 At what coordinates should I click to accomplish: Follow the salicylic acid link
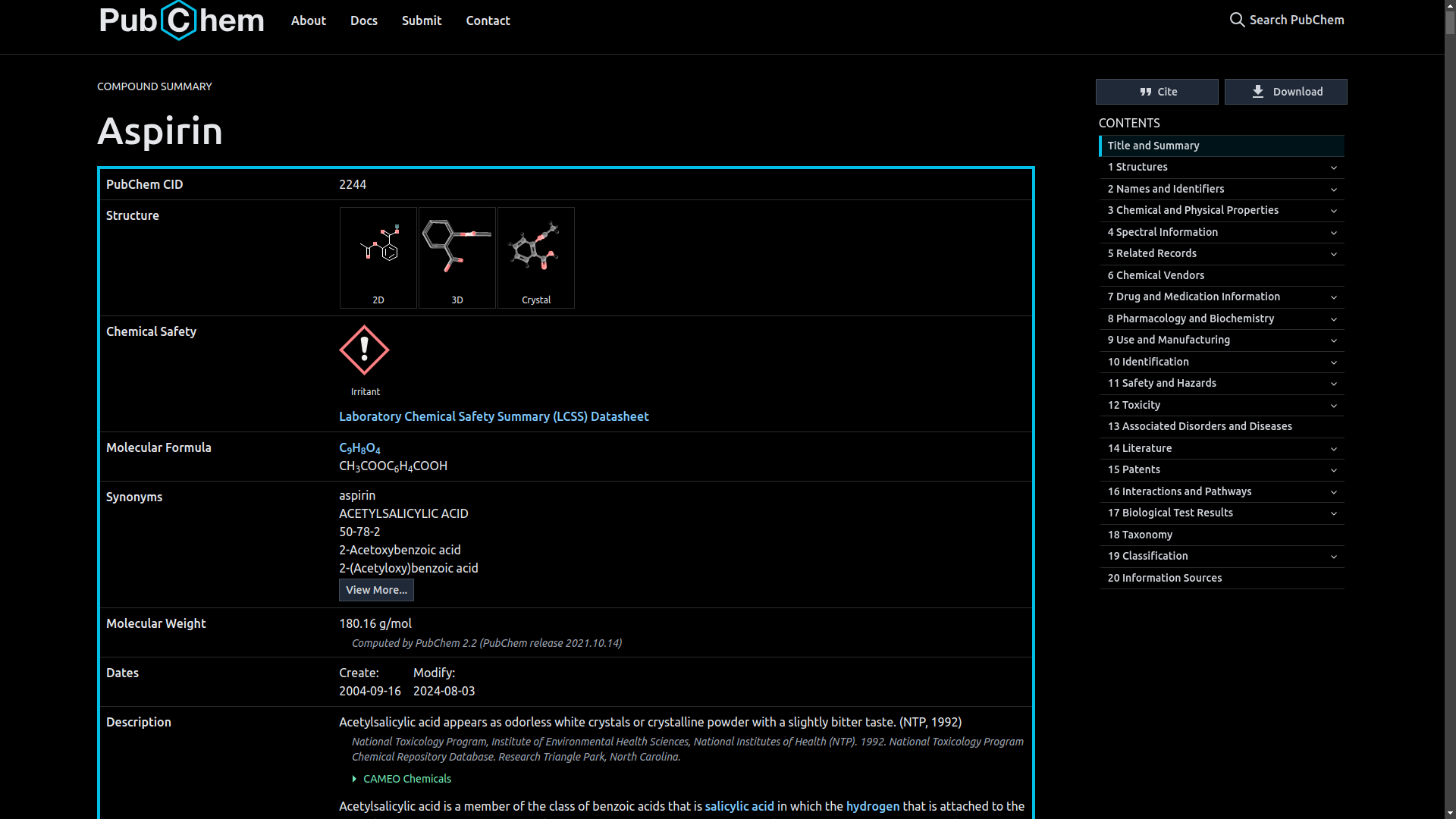point(739,806)
